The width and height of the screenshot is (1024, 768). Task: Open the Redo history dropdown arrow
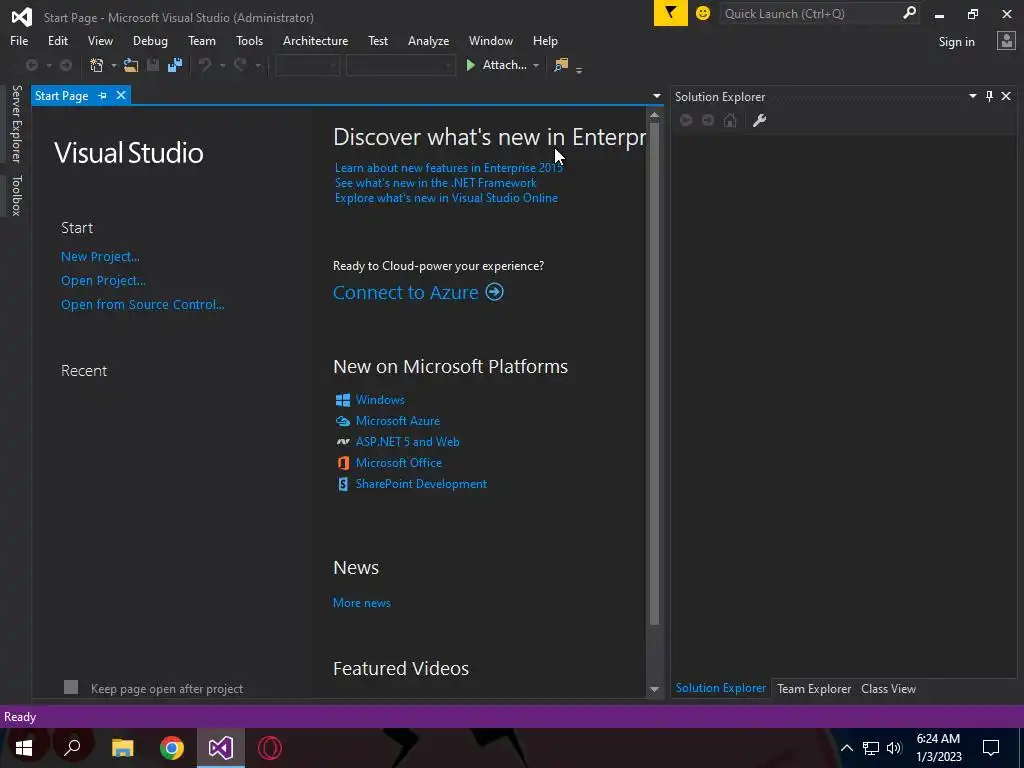258,65
